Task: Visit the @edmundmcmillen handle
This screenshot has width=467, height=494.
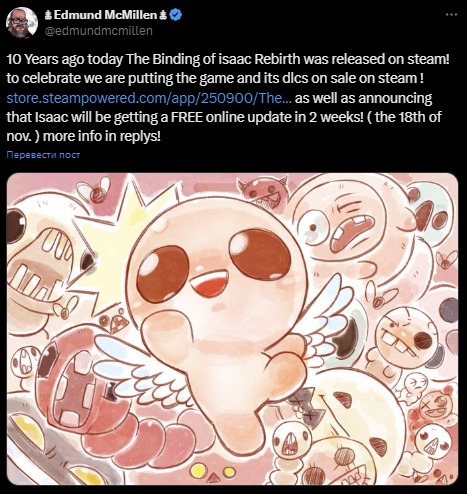Action: click(98, 31)
